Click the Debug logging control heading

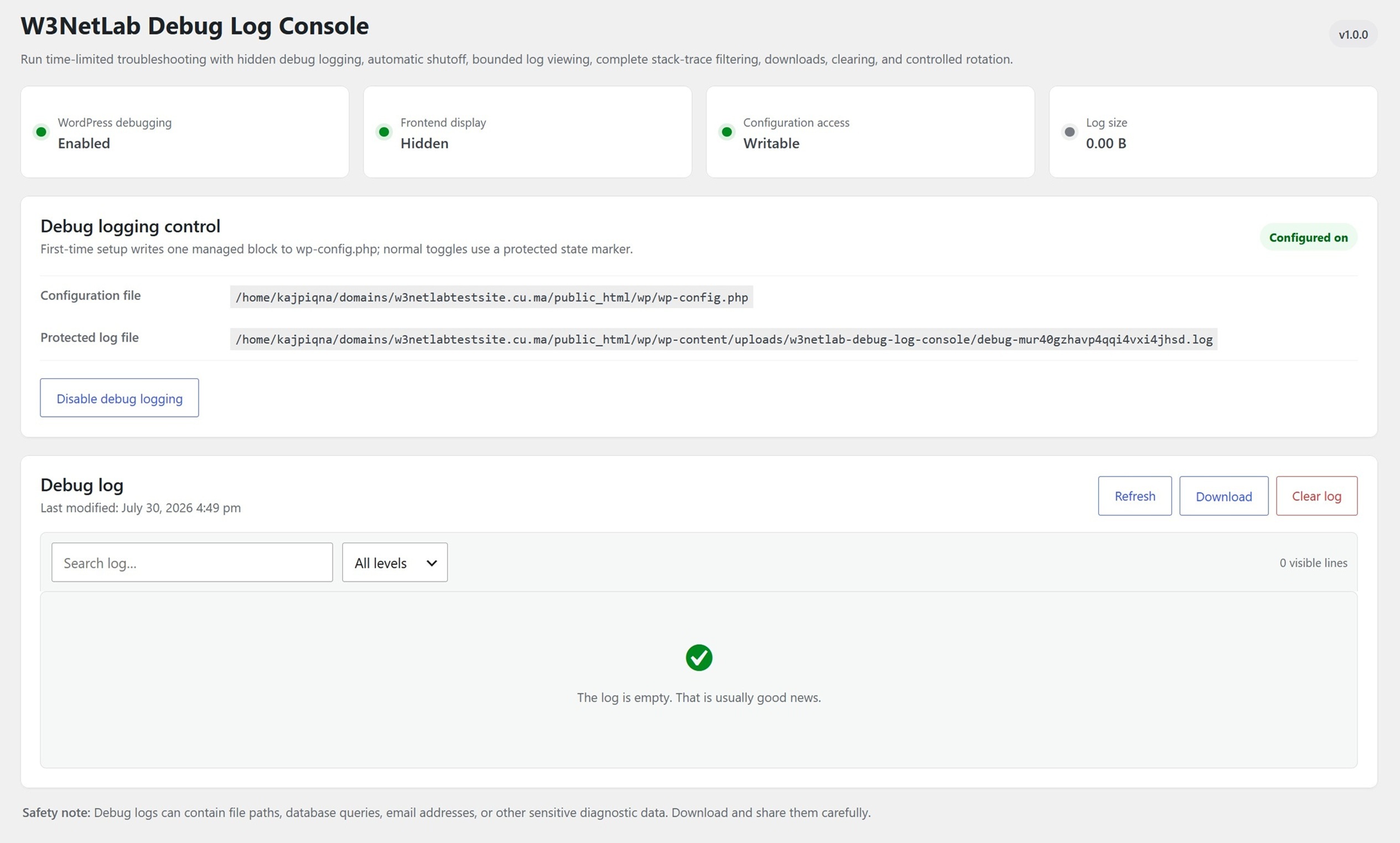[130, 226]
